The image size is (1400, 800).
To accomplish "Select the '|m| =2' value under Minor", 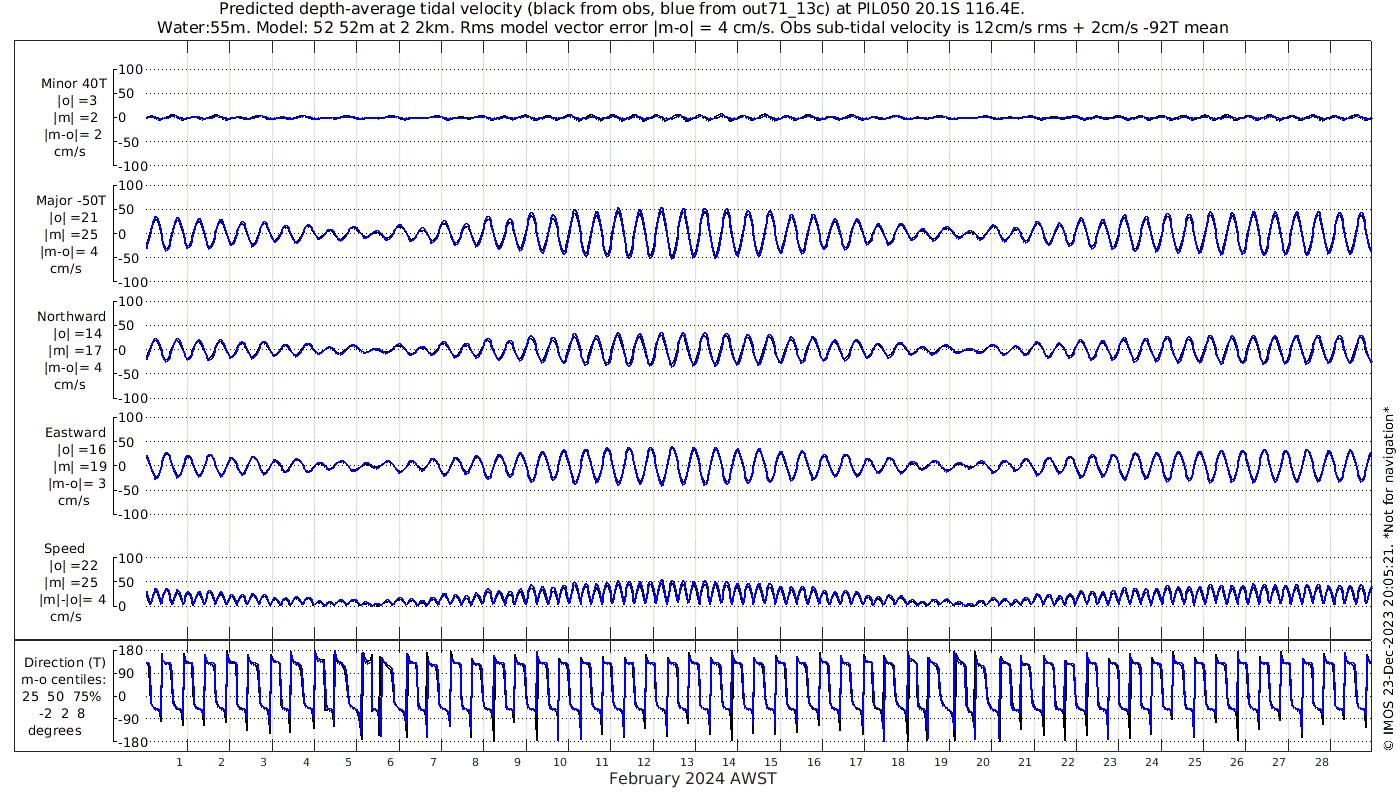I will [x=77, y=118].
